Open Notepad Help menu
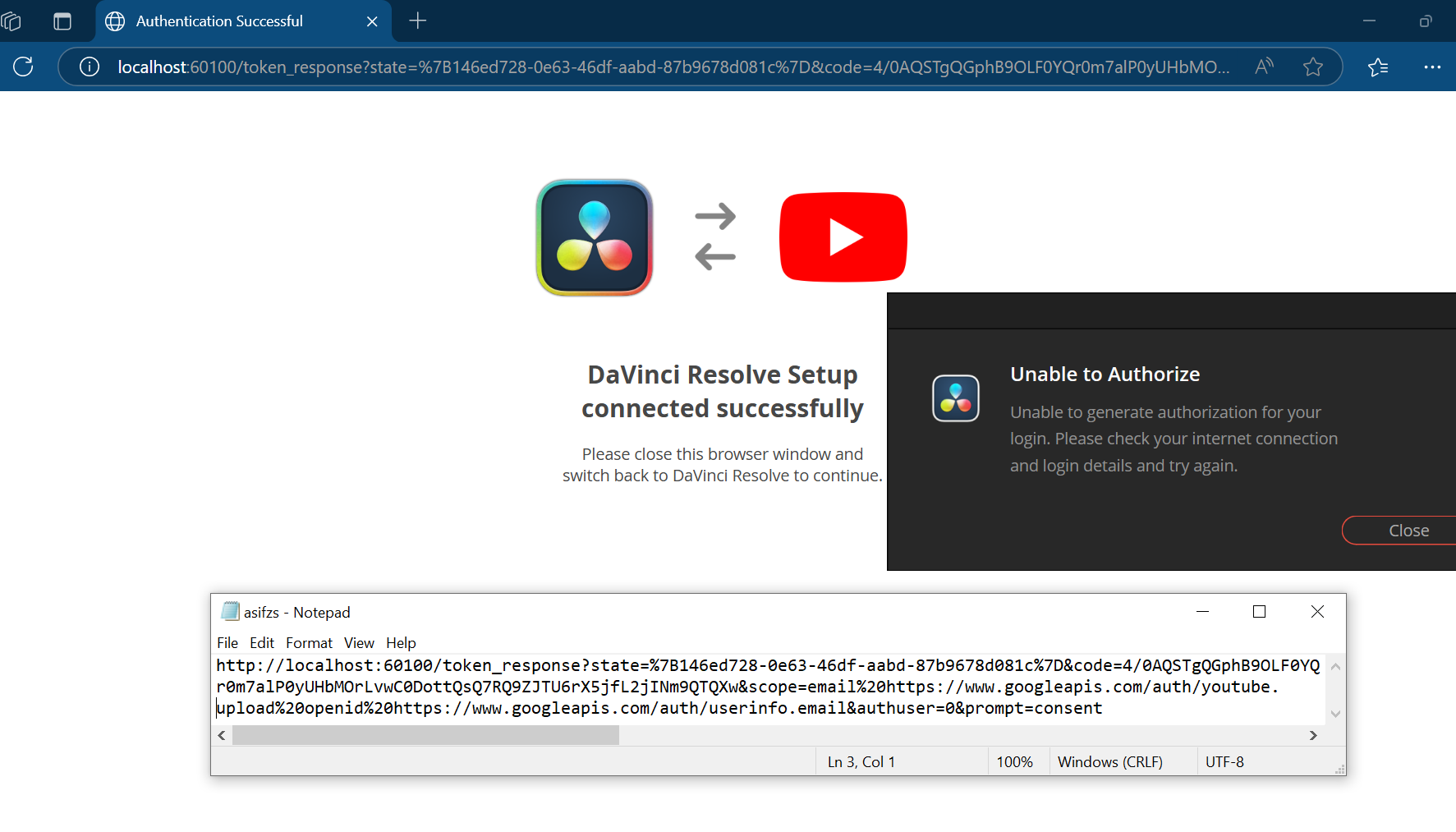 401,642
